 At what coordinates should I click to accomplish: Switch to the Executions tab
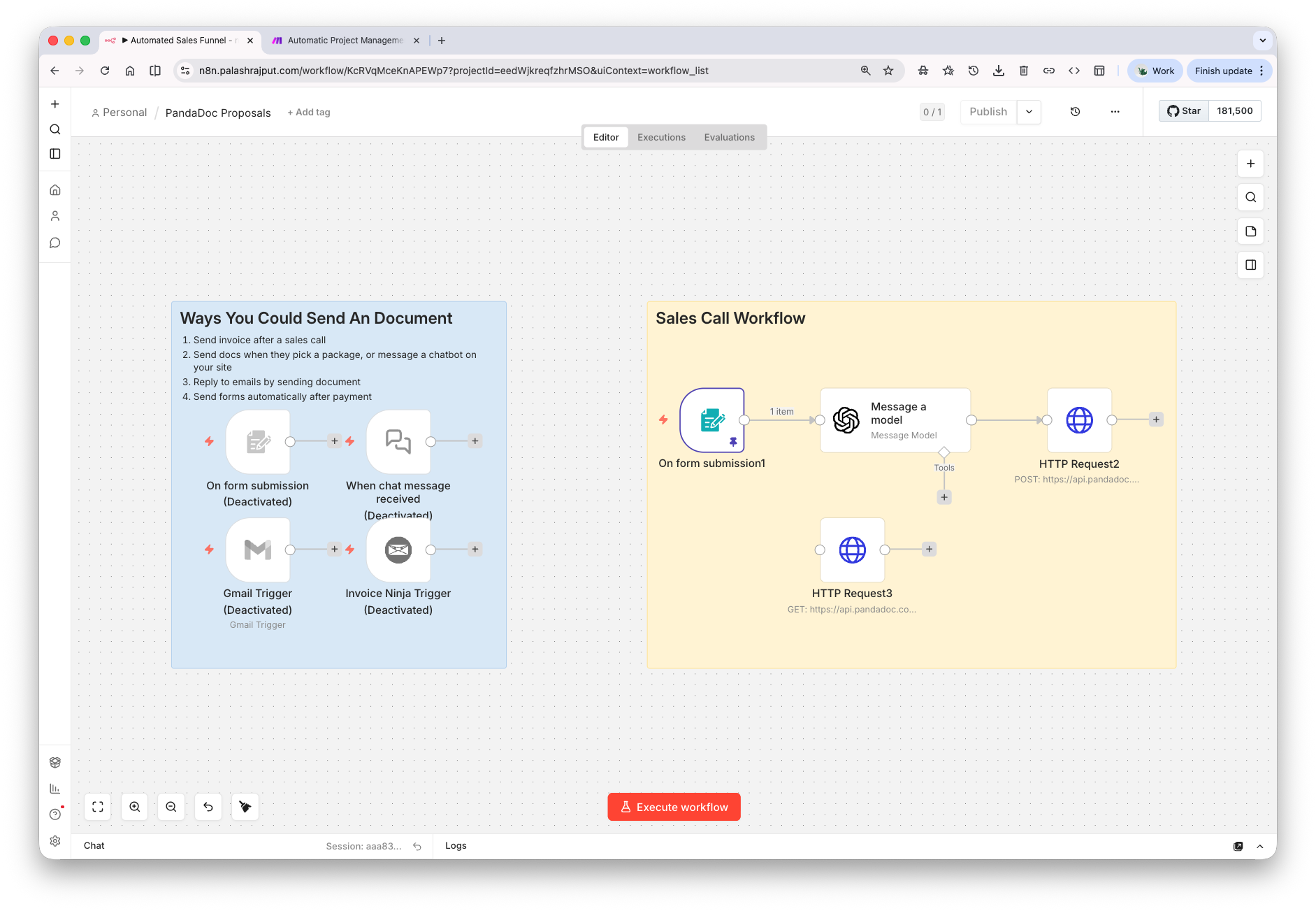pyautogui.click(x=660, y=137)
